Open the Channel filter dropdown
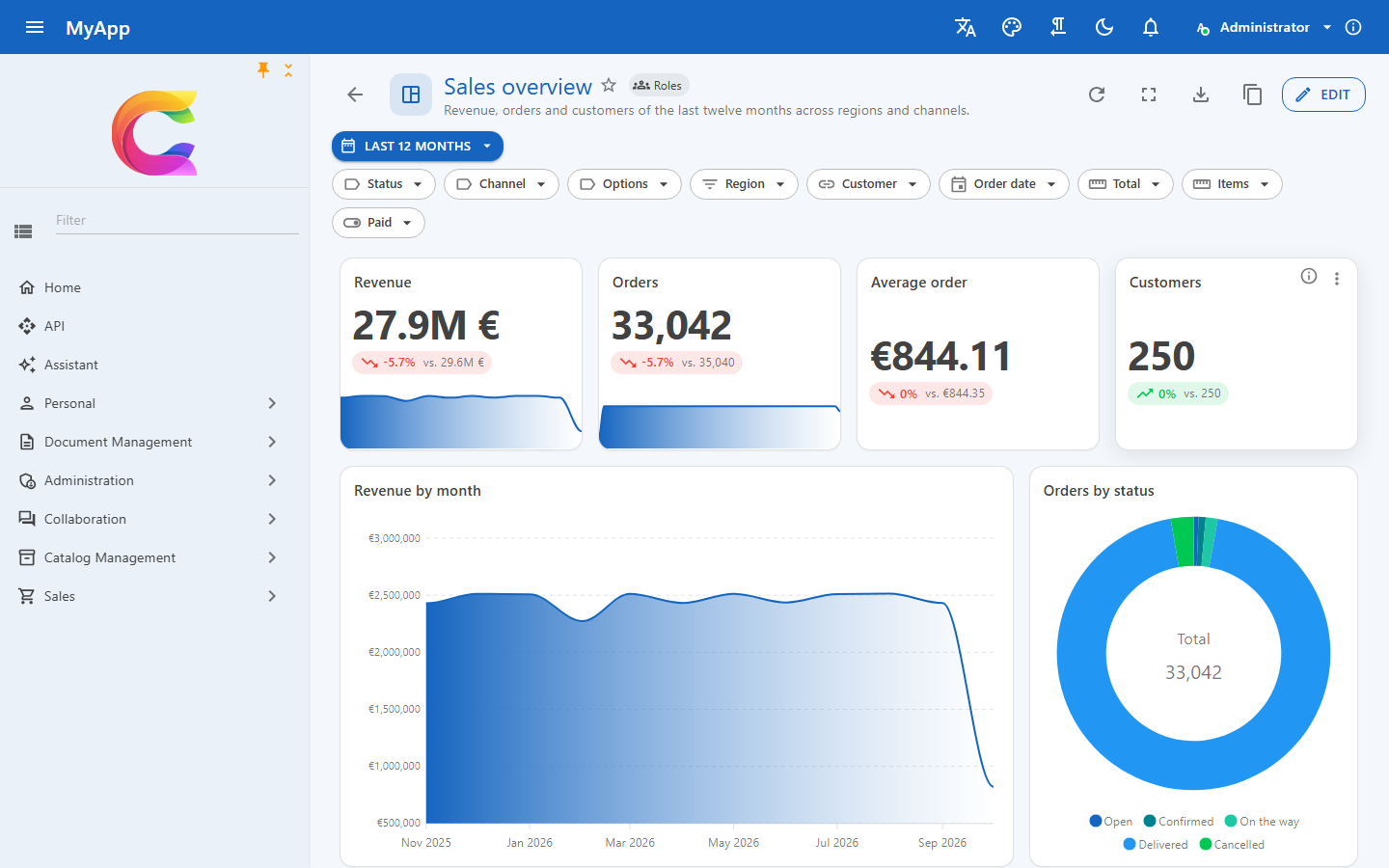Viewport: 1389px width, 868px height. pyautogui.click(x=502, y=184)
